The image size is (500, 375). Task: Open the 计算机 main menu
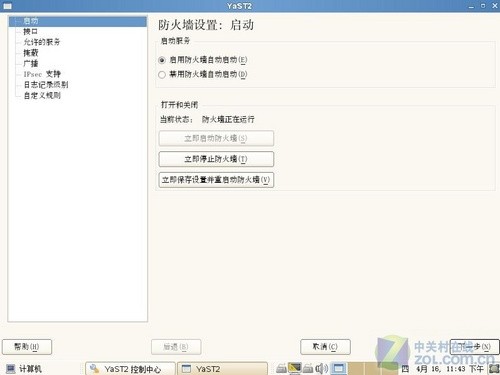pos(24,369)
